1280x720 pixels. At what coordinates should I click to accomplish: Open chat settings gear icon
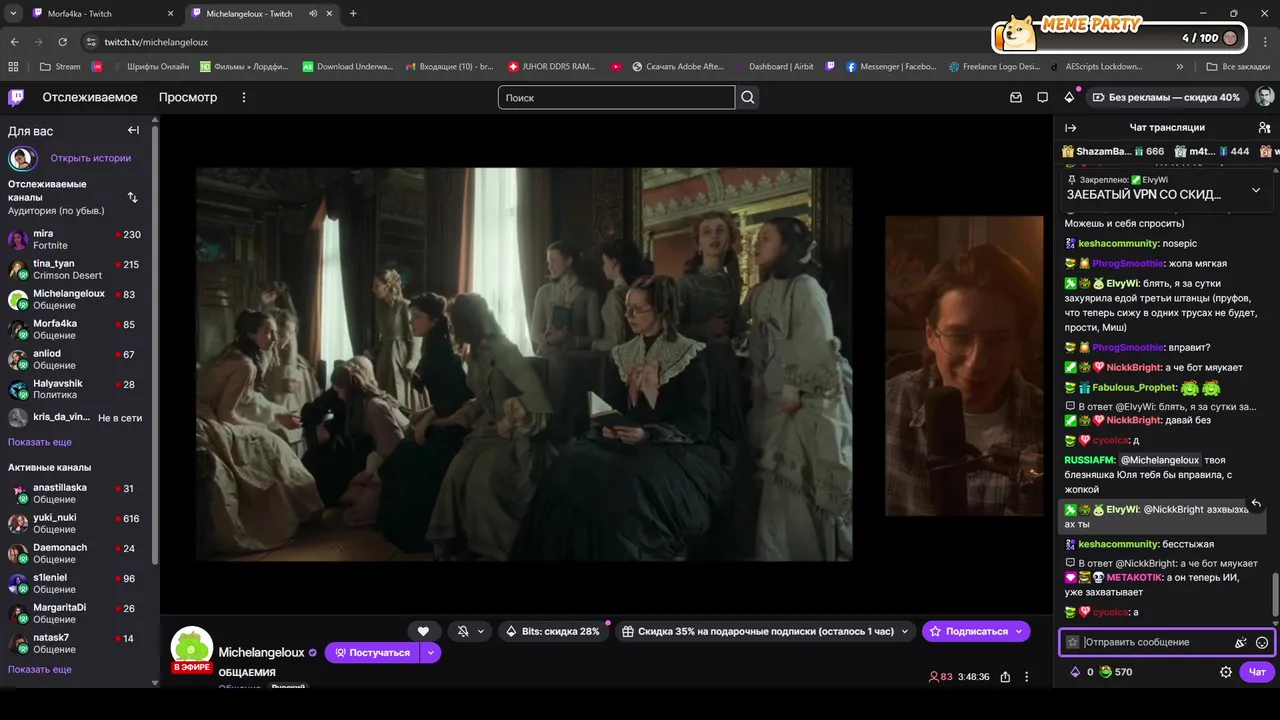coord(1226,672)
